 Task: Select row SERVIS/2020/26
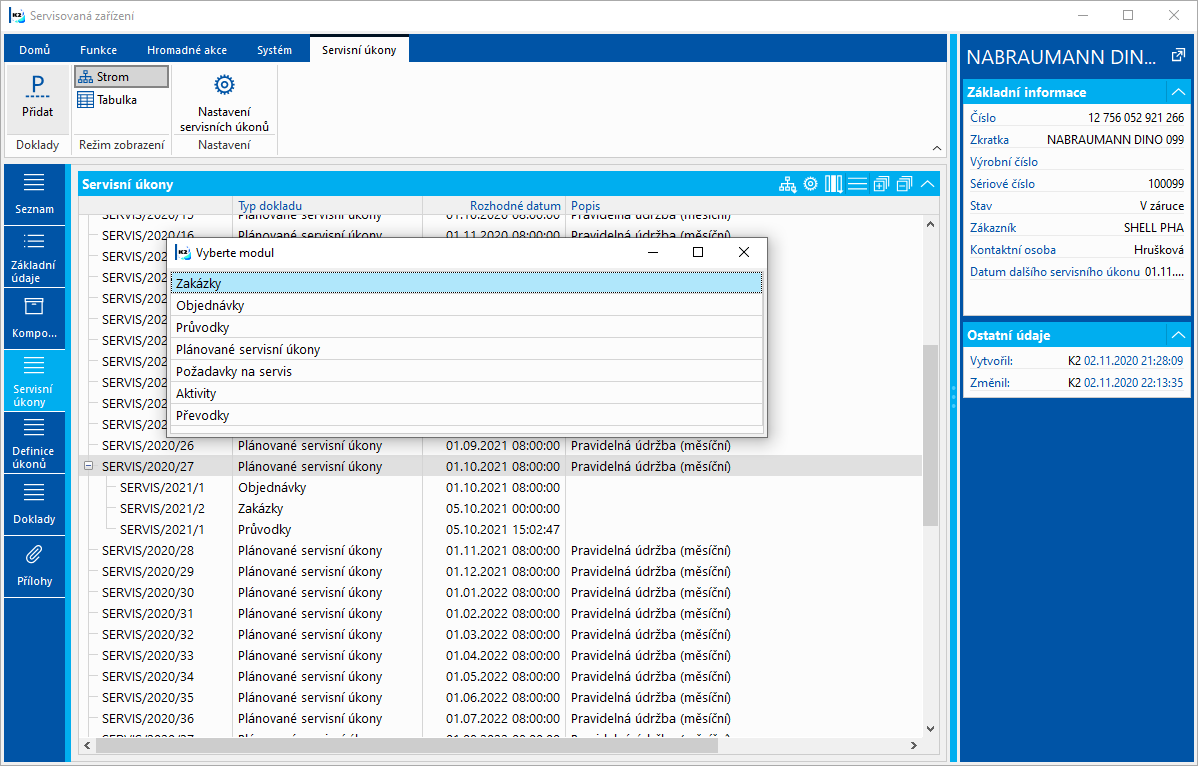[x=500, y=445]
